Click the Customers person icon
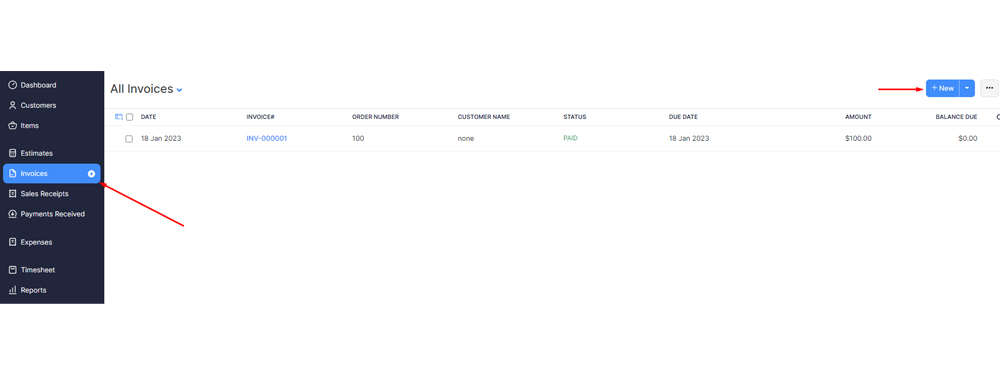The width and height of the screenshot is (1000, 381). pyautogui.click(x=12, y=105)
